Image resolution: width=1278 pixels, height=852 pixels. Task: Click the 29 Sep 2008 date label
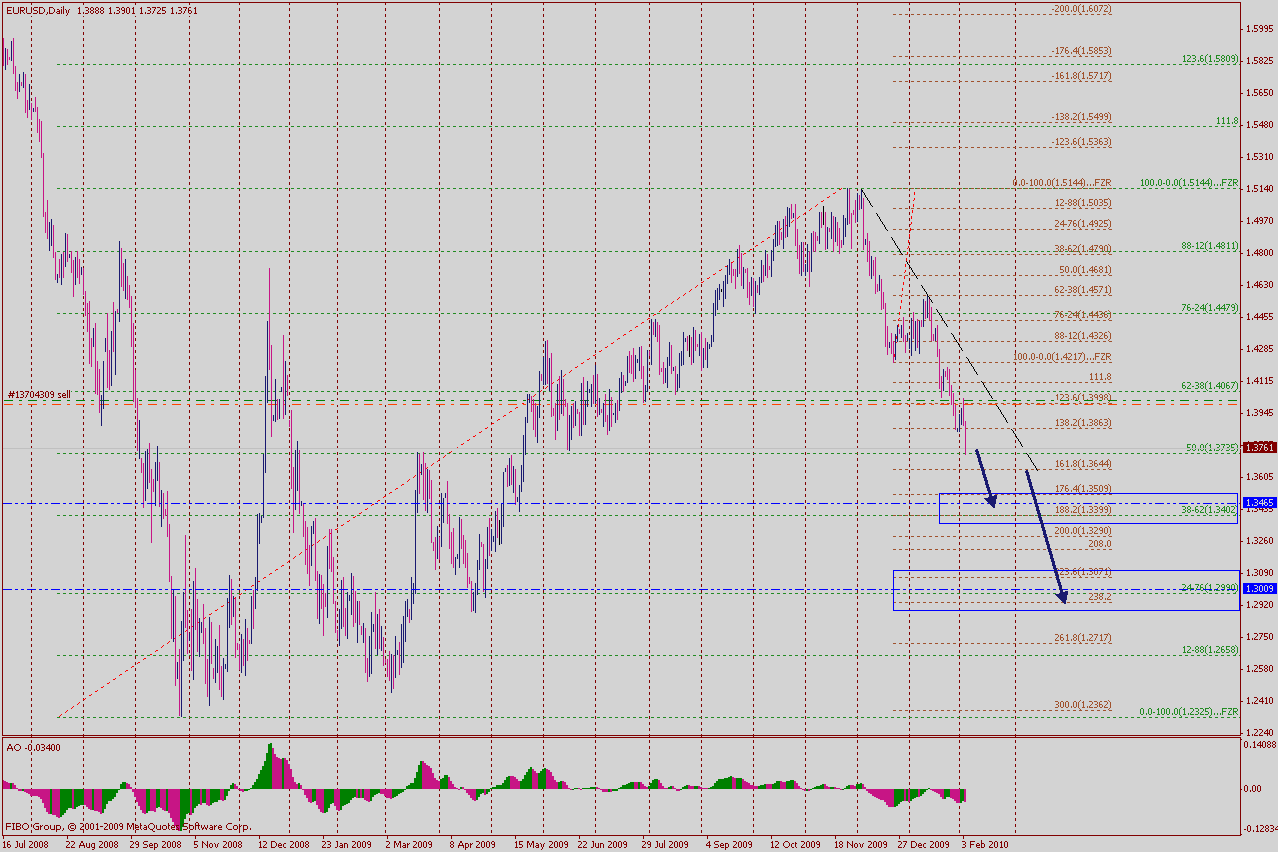click(155, 844)
